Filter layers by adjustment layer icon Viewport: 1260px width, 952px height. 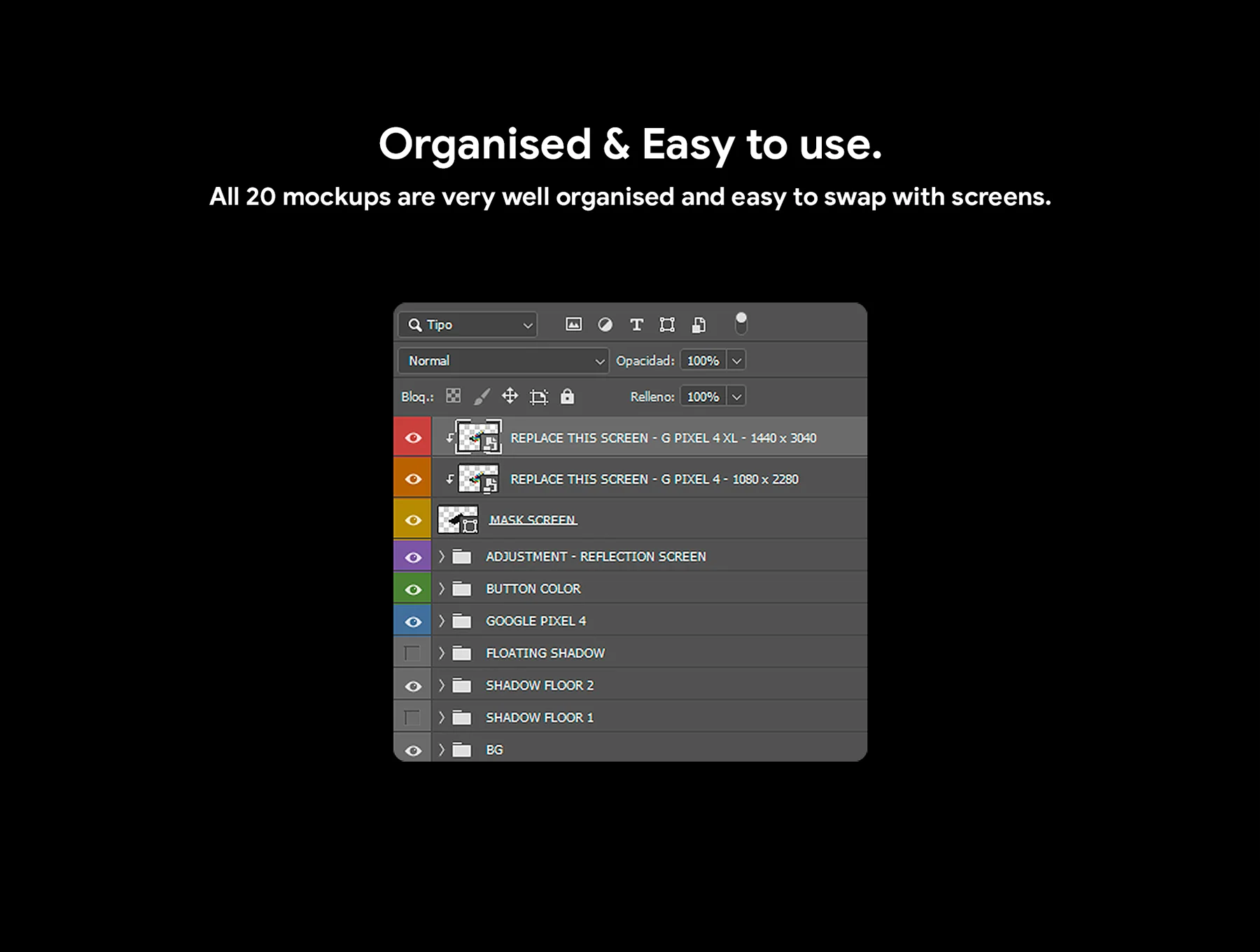(605, 324)
